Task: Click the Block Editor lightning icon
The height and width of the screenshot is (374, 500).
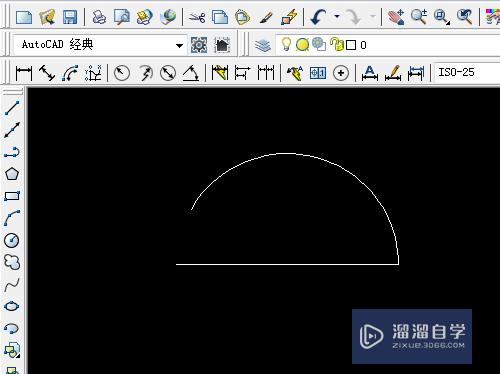Action: pyautogui.click(x=289, y=17)
